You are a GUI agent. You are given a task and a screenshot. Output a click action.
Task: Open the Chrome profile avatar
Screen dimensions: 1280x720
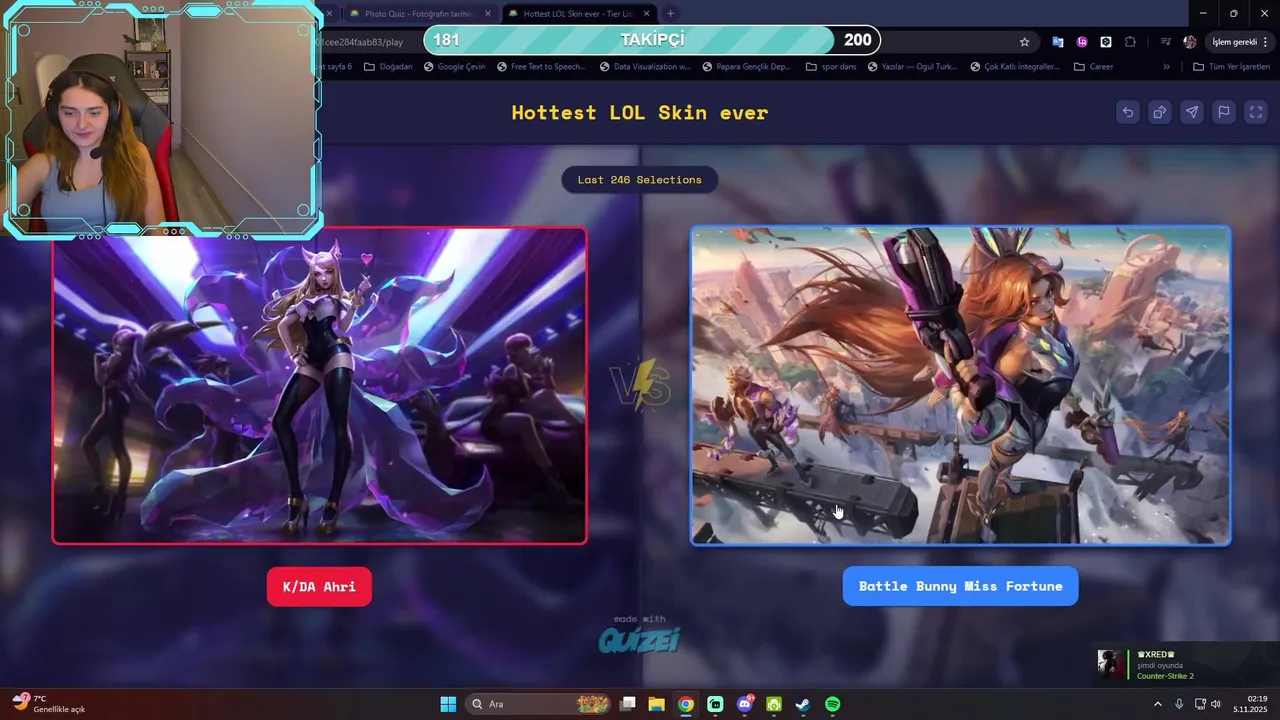(1189, 42)
